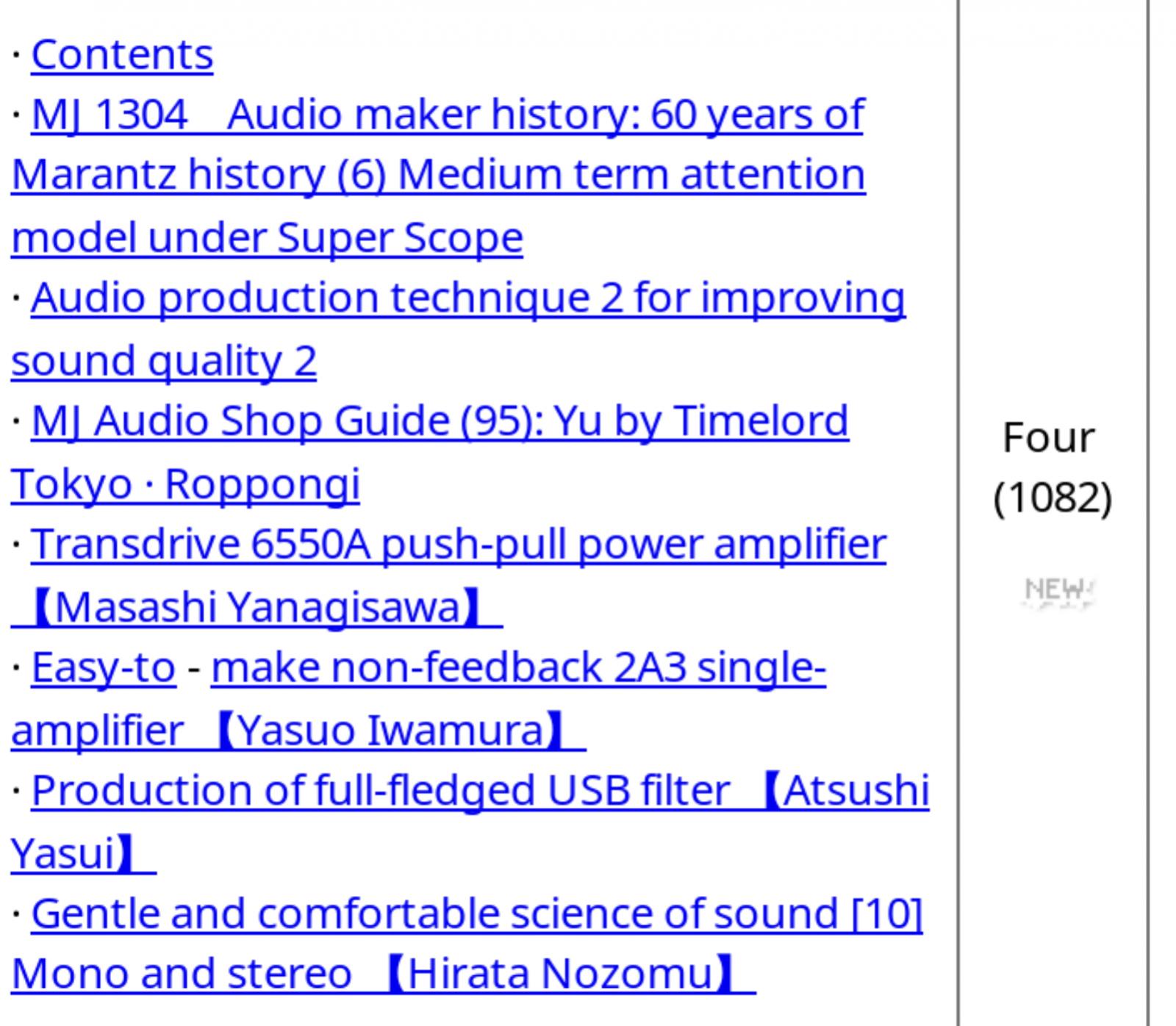Click the 'sound quality 2' link text
This screenshot has height=1026, width=1176.
164,360
